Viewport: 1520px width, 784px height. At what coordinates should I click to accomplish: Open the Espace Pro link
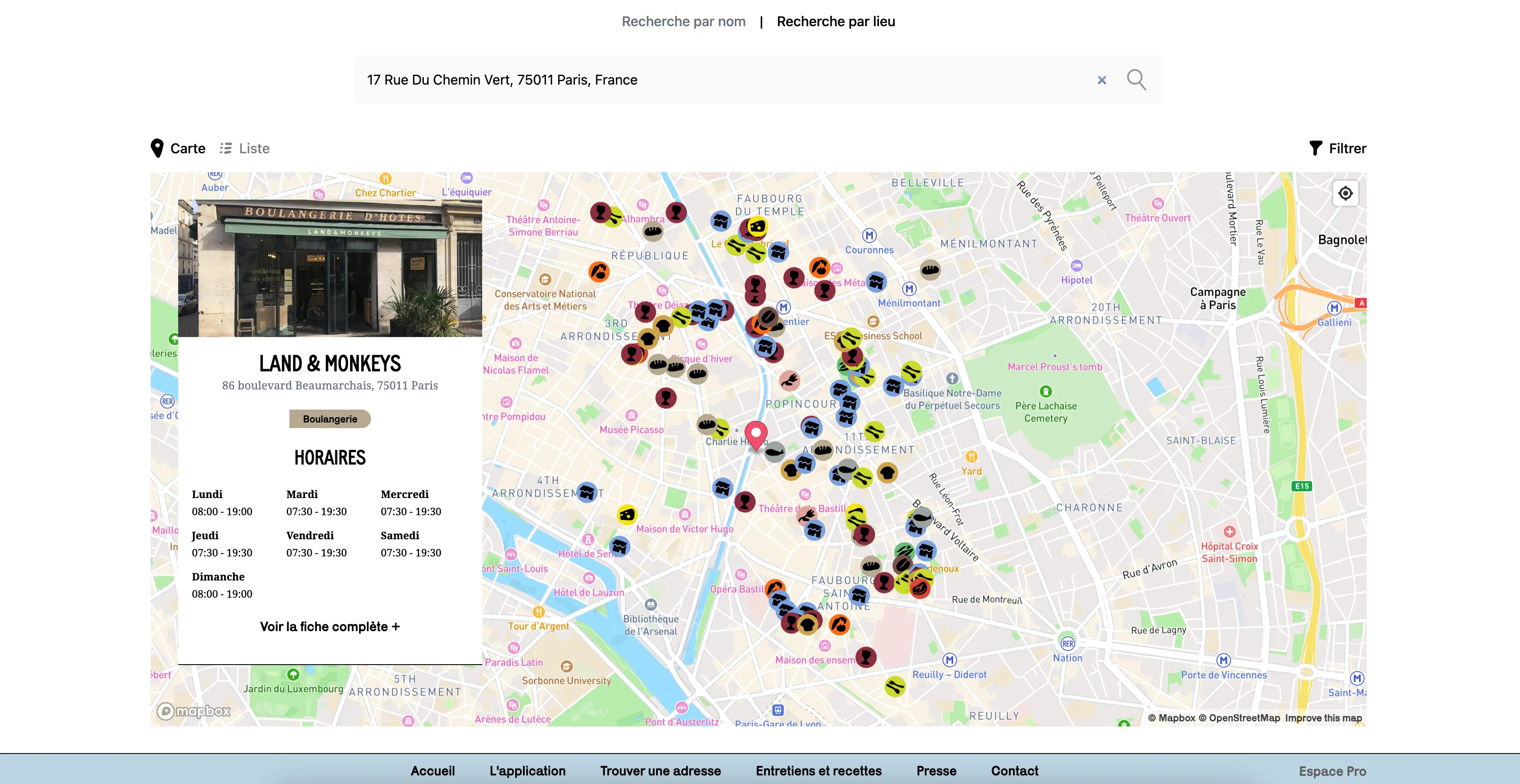coord(1332,771)
